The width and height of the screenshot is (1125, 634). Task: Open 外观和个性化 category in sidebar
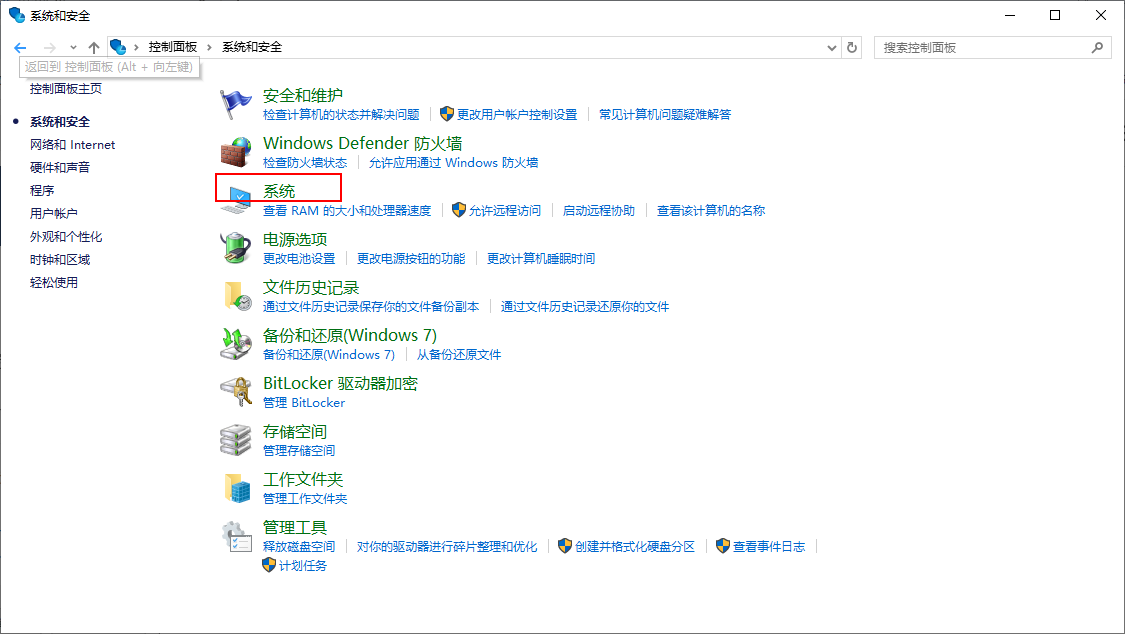click(x=66, y=236)
